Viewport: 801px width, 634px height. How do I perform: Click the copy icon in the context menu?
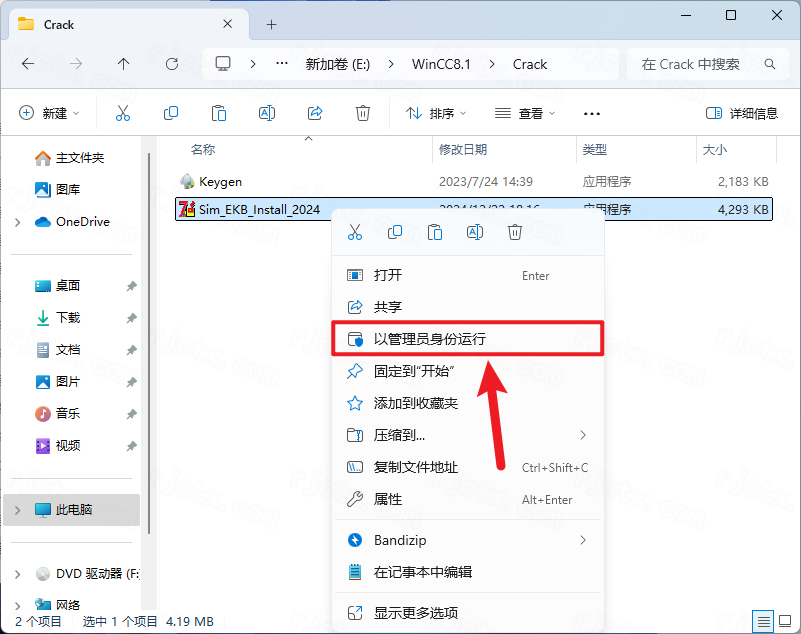coord(395,232)
